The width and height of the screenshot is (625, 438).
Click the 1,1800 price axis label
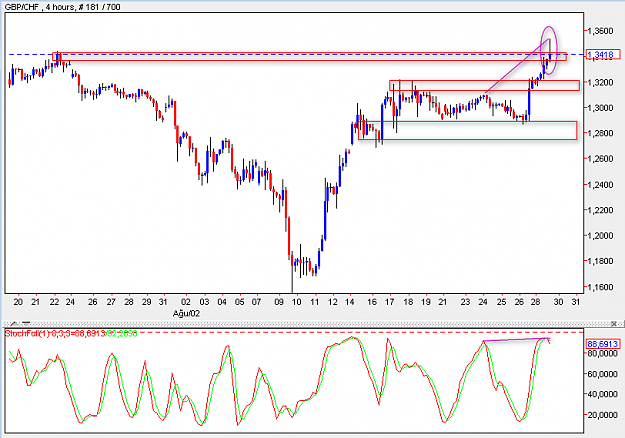[x=601, y=261]
